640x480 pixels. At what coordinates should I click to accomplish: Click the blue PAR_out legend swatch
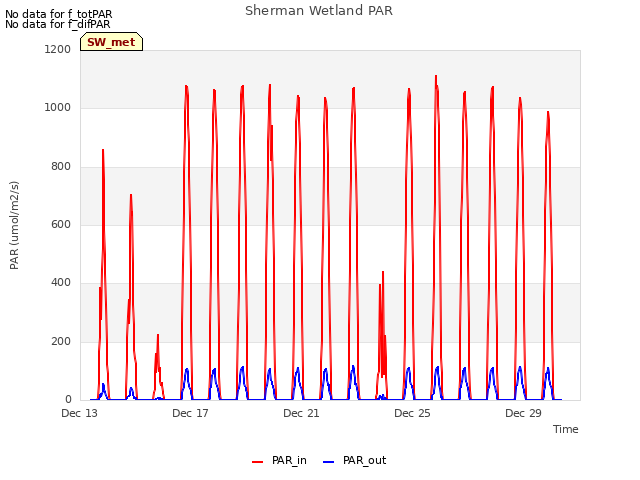pyautogui.click(x=329, y=462)
